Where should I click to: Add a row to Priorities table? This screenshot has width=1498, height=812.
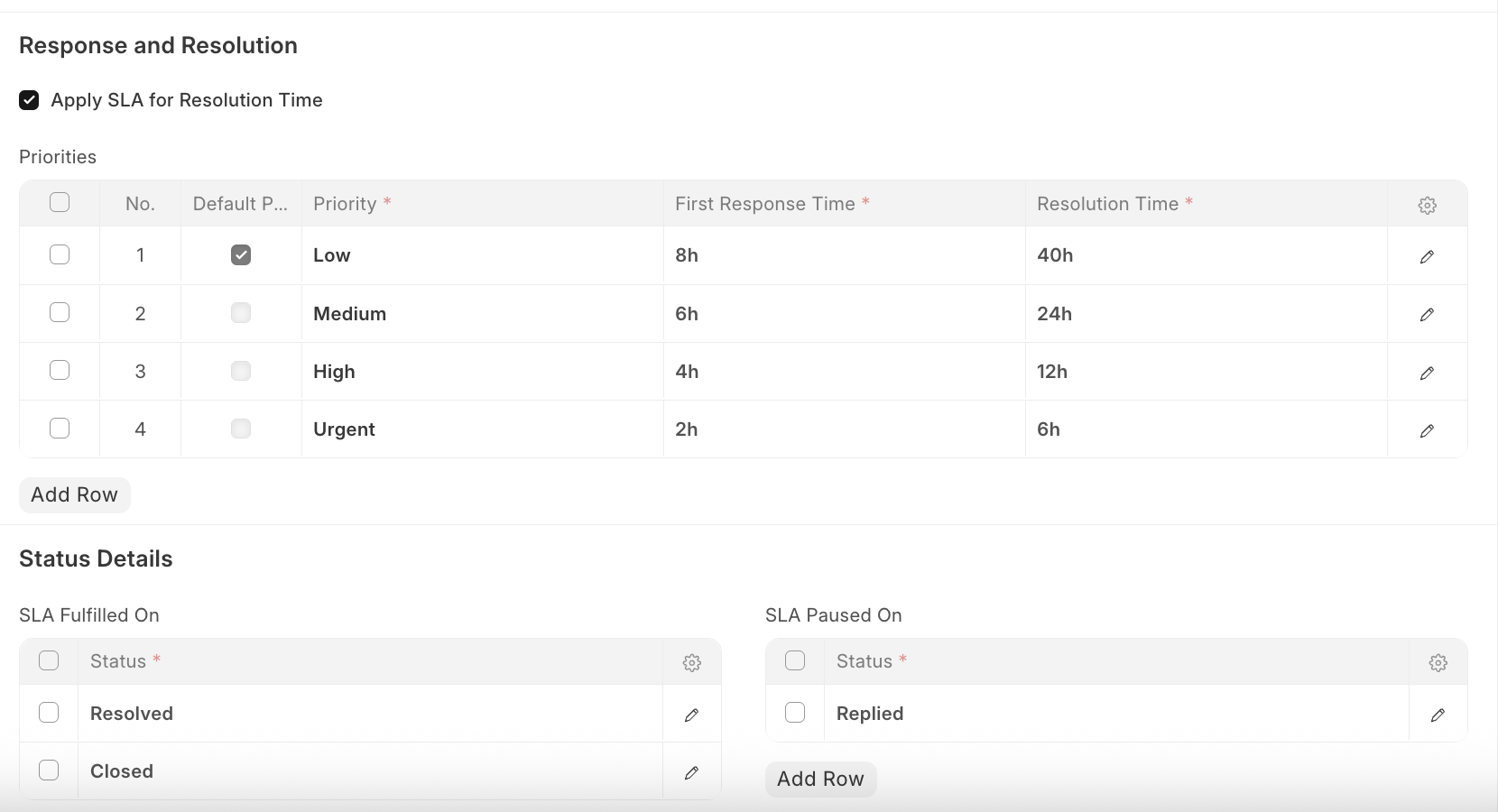coord(74,494)
